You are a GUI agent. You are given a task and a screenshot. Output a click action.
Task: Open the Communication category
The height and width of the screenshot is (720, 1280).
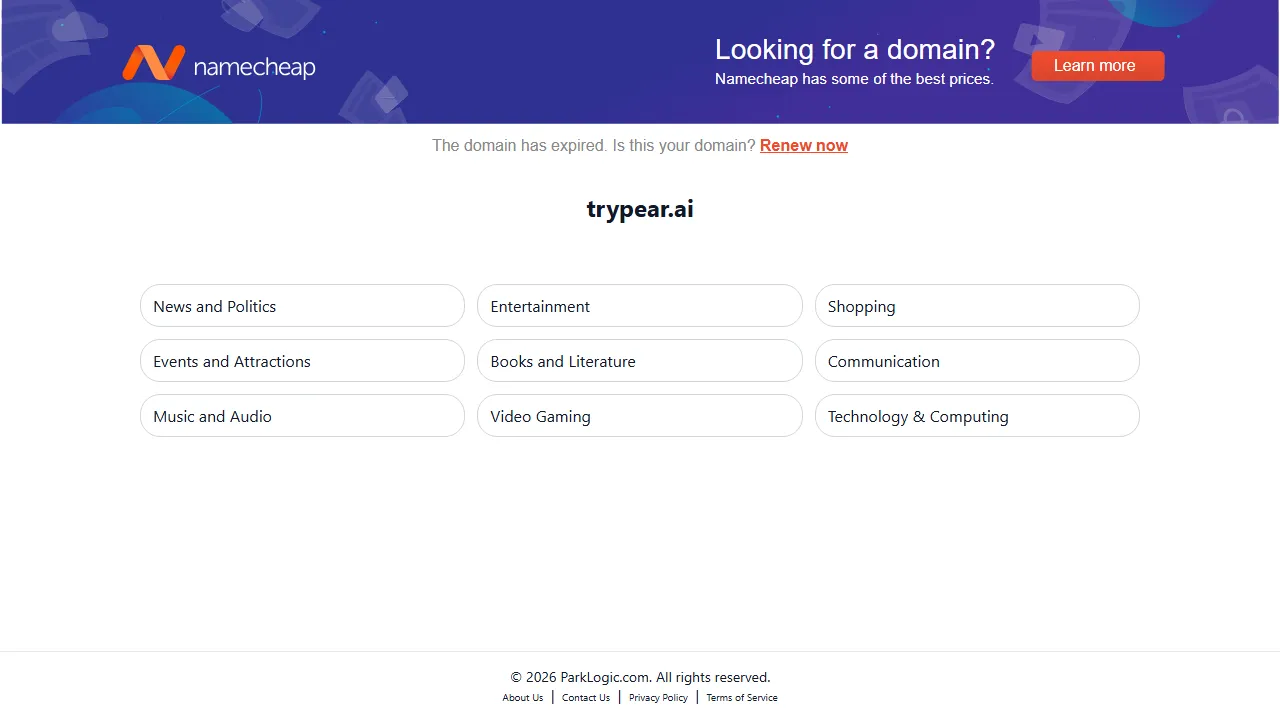pyautogui.click(x=977, y=361)
